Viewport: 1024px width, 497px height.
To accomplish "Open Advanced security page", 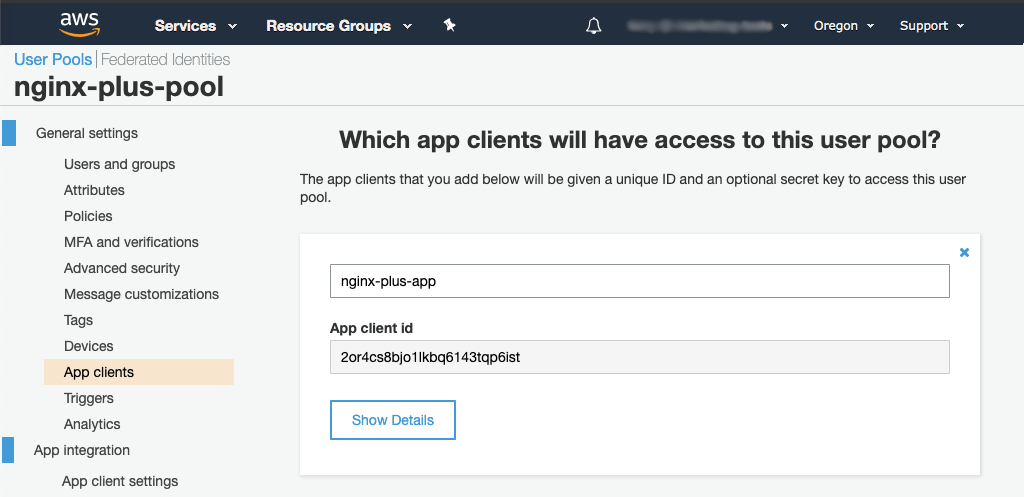I will [122, 268].
